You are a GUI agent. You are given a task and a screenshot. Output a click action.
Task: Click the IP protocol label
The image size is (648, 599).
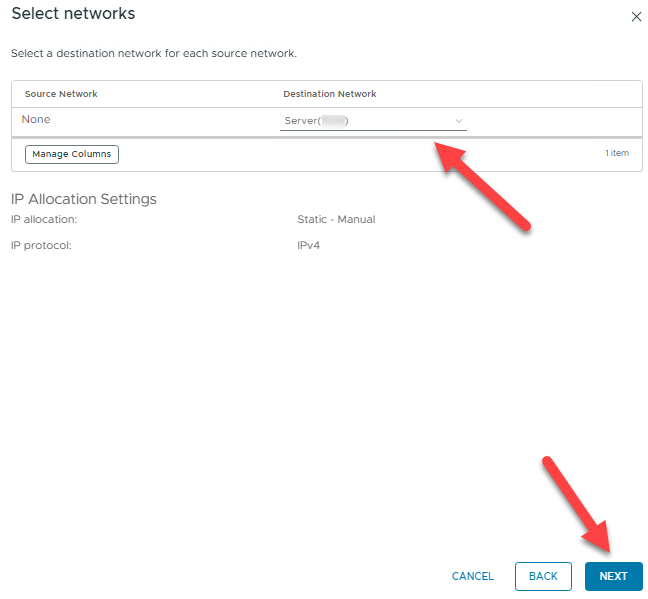[42, 244]
